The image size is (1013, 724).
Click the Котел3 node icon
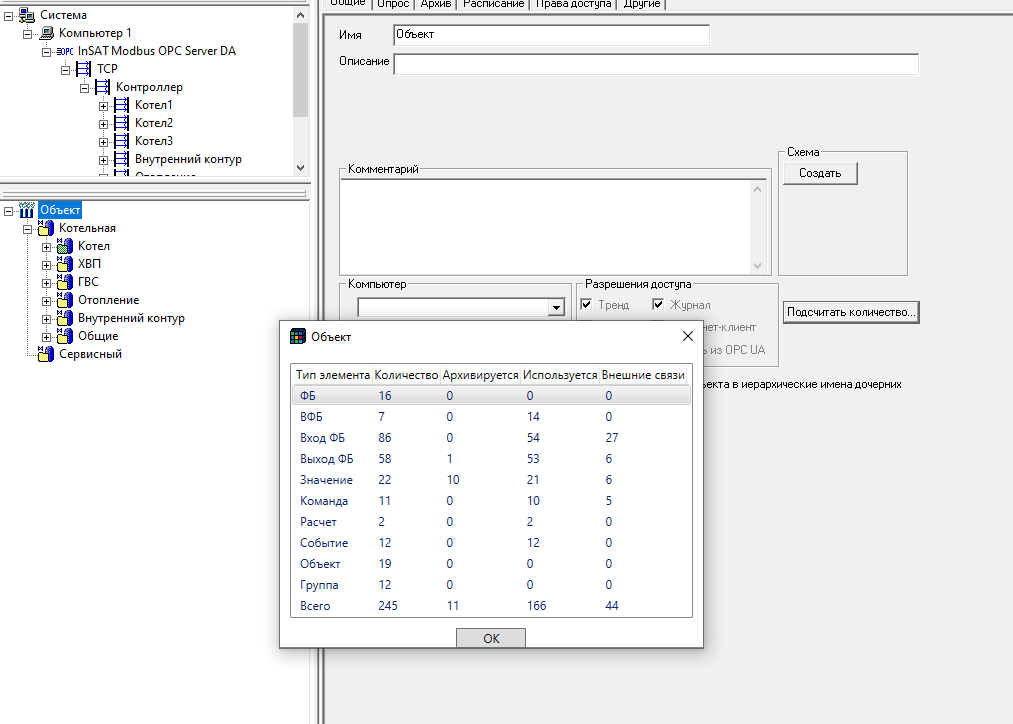[x=121, y=141]
